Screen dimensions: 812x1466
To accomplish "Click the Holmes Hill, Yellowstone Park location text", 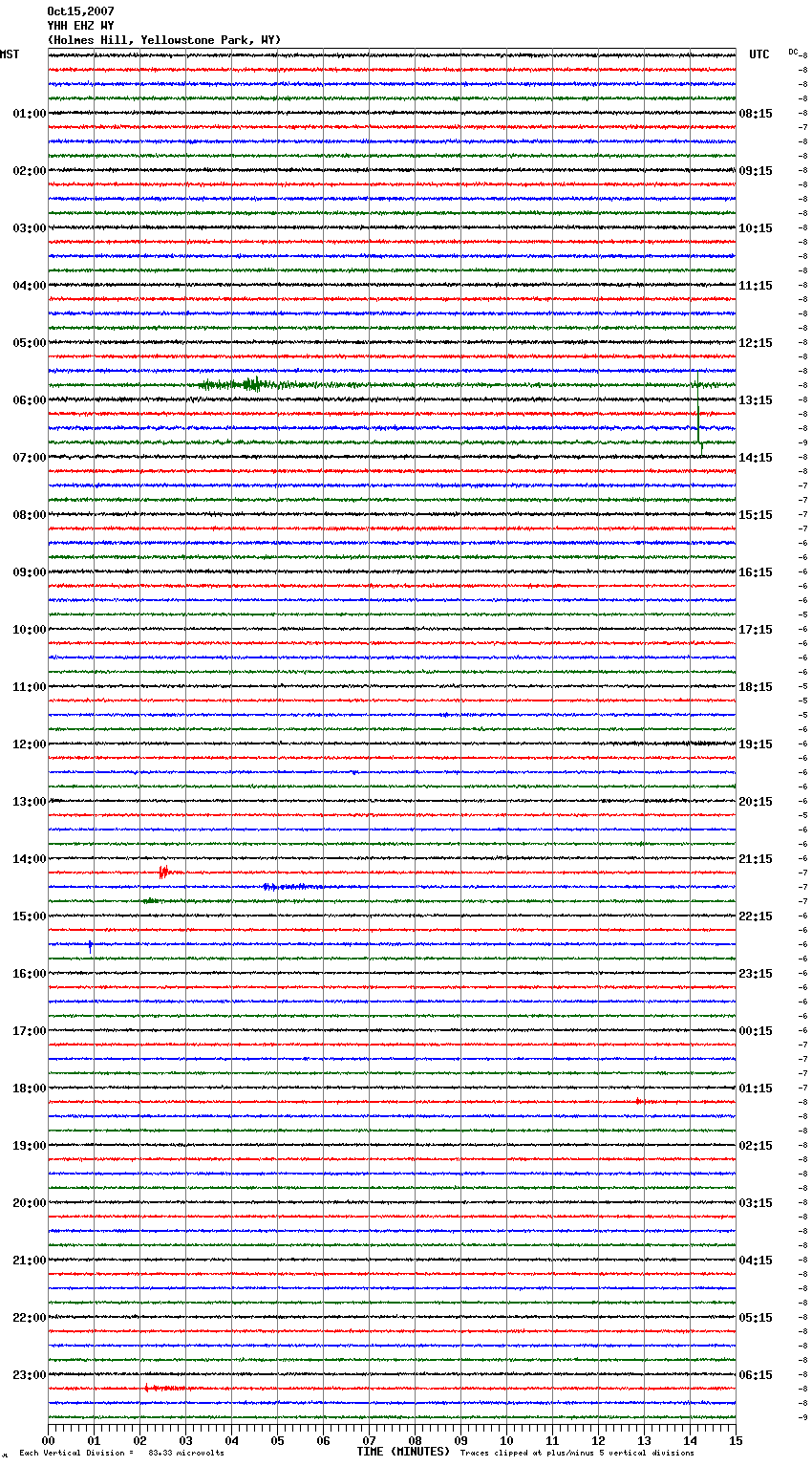I will click(x=164, y=40).
